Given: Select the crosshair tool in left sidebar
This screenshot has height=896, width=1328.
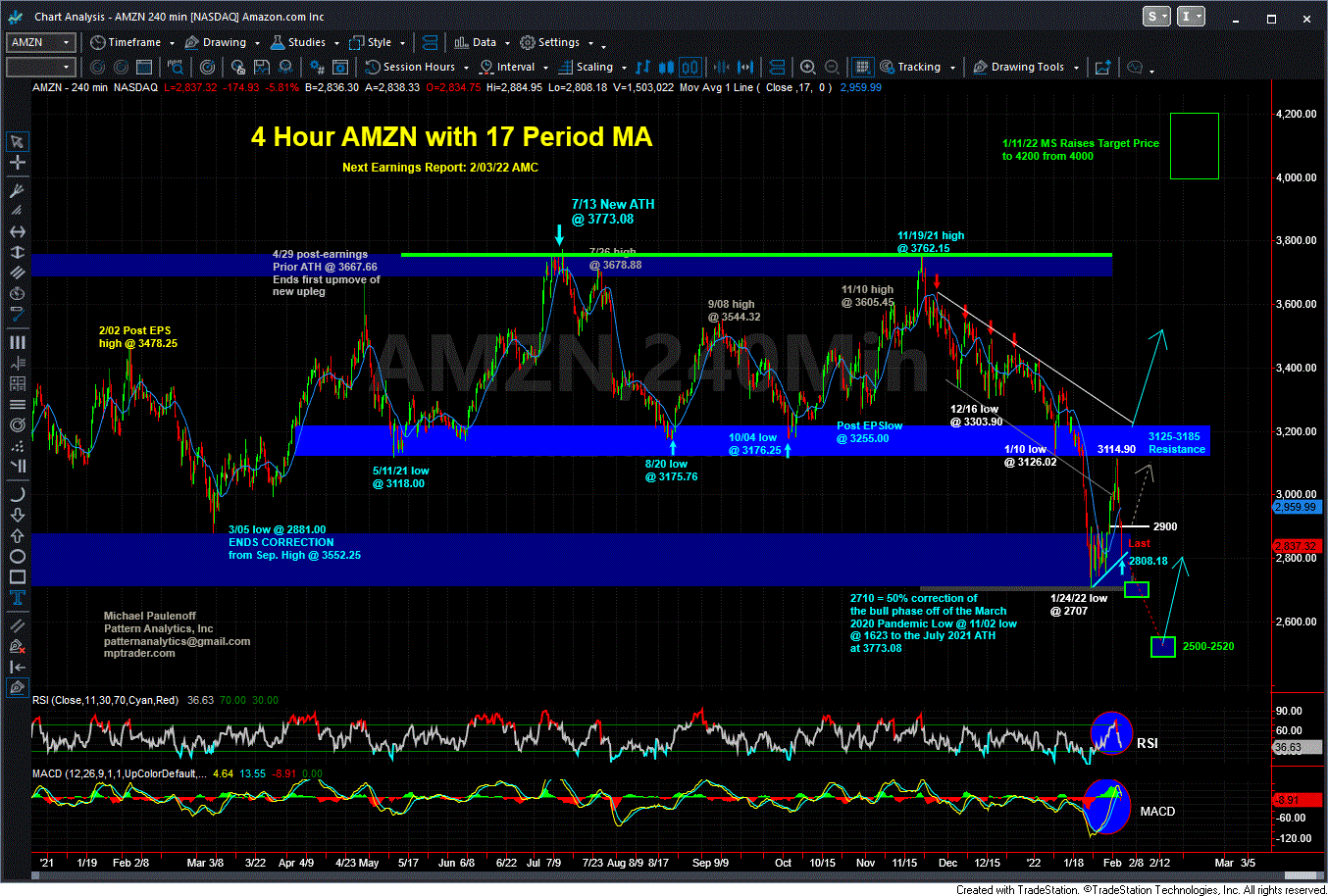Looking at the screenshot, I should click(17, 163).
